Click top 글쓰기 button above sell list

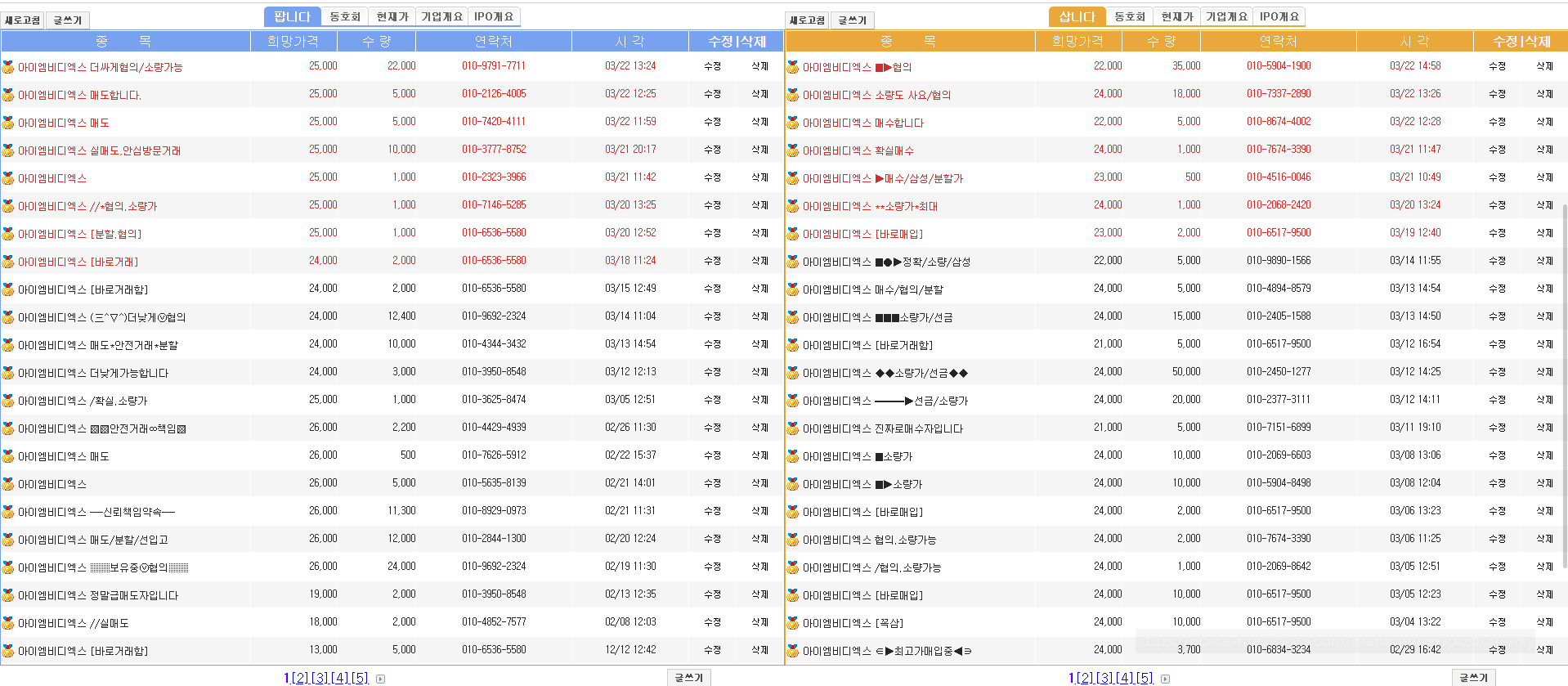point(68,20)
